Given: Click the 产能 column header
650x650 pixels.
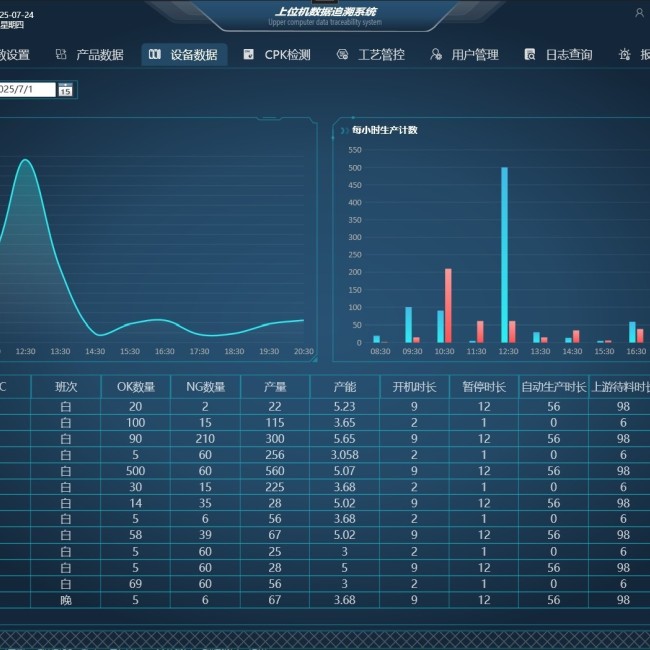Looking at the screenshot, I should tap(344, 387).
